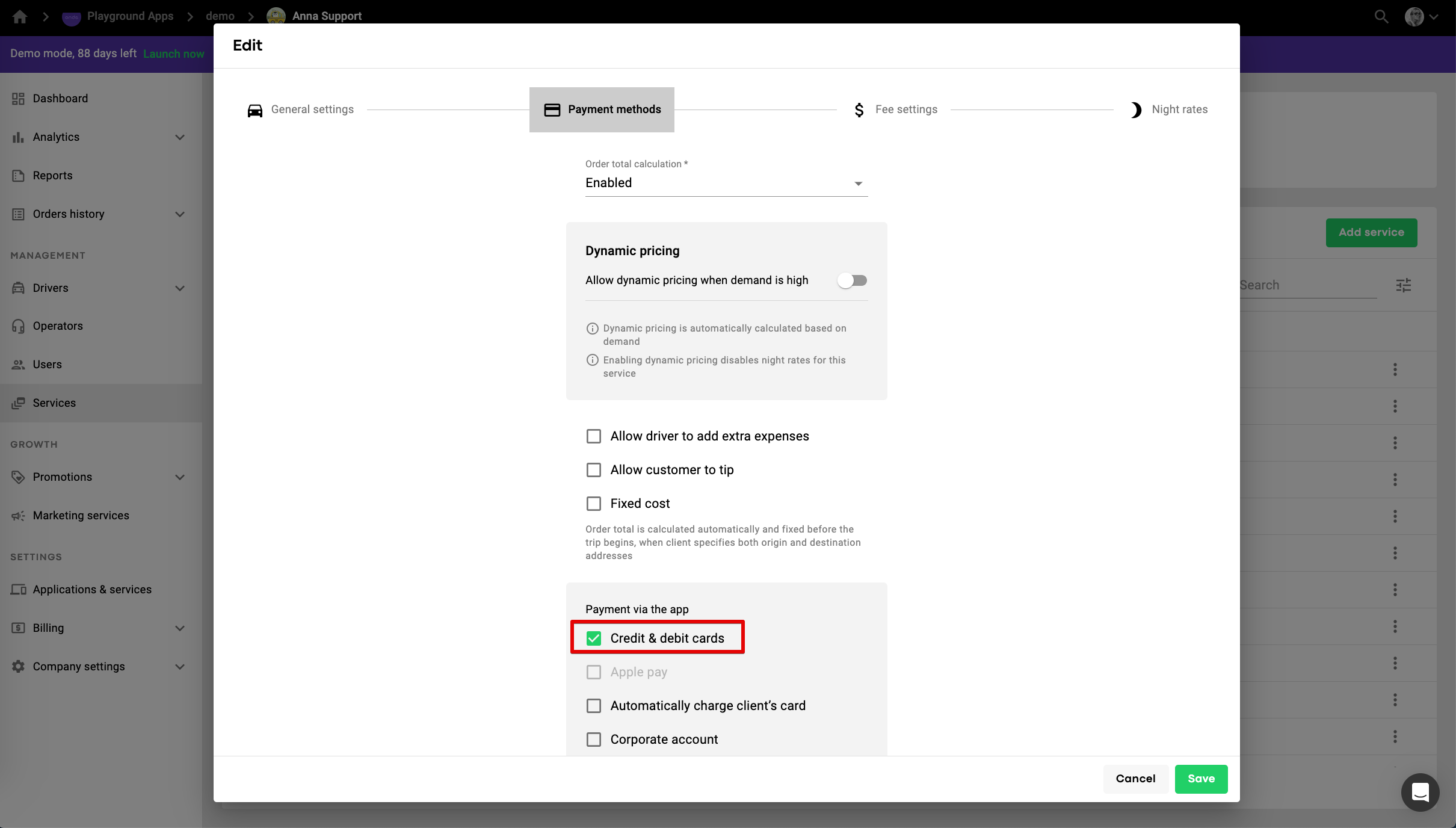Click the Marketing services megaphone icon
The height and width of the screenshot is (828, 1456).
pos(18,516)
